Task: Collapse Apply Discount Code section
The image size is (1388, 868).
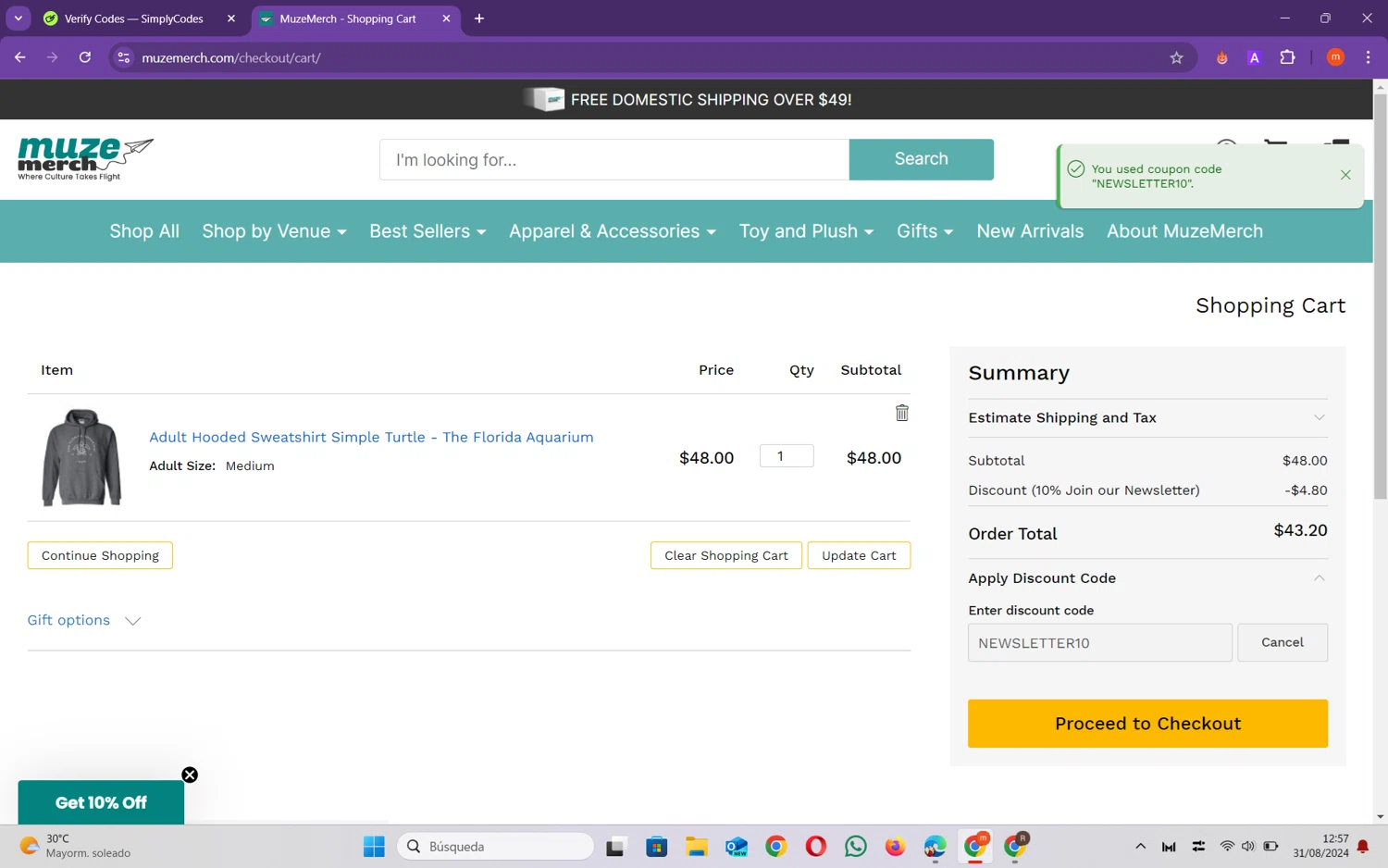Action: (1147, 577)
